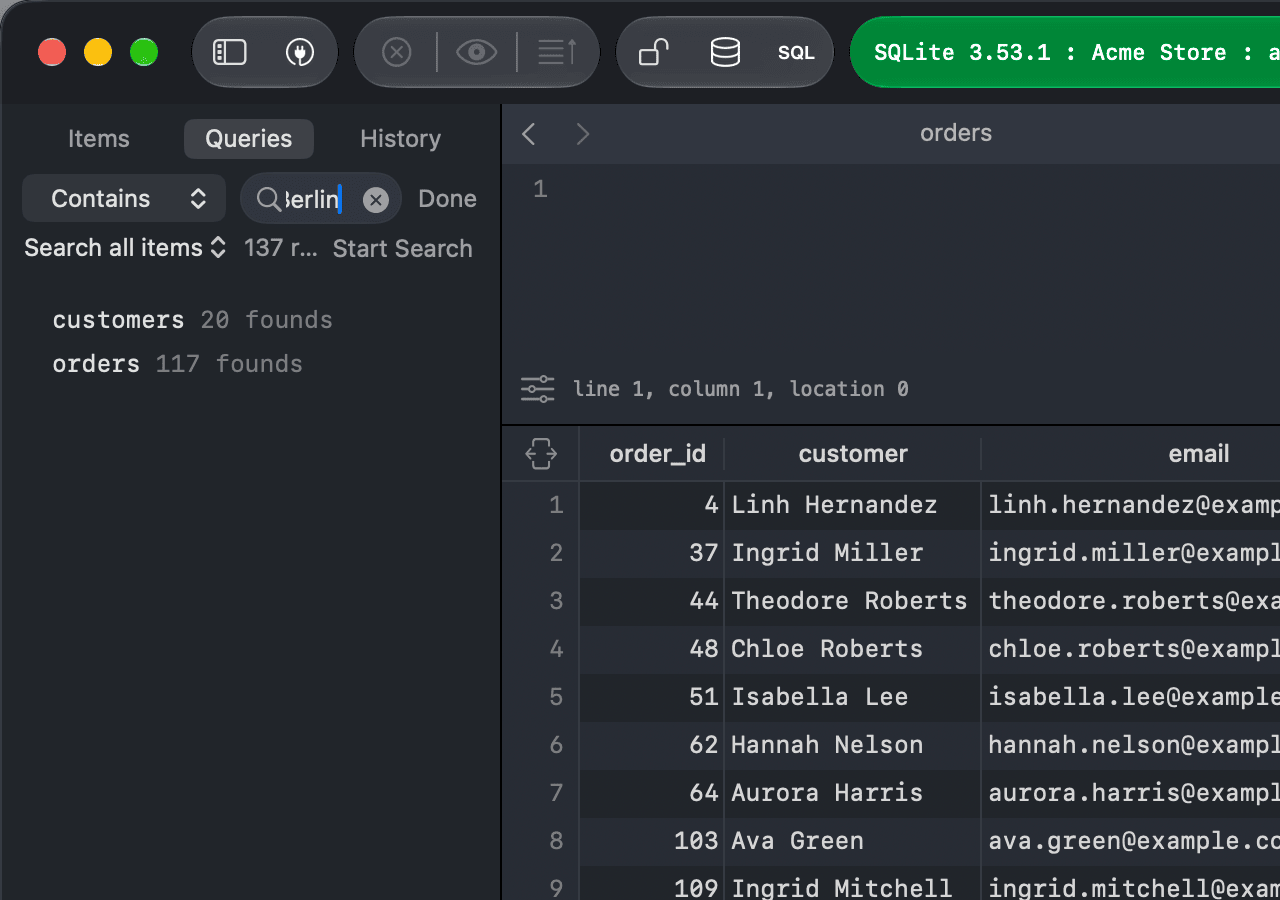
Task: Click the magnifier icon in search field
Action: coord(268,199)
